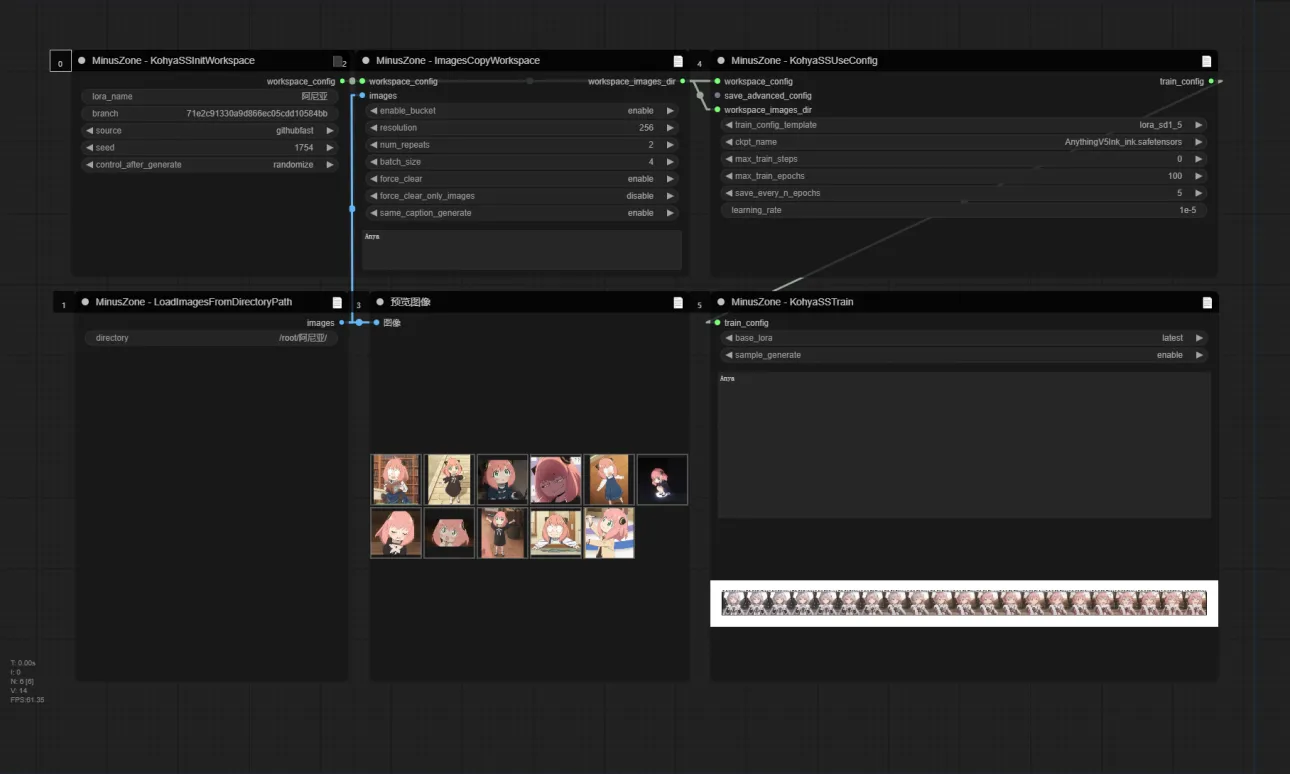Viewport: 1290px width, 774px height.
Task: Toggle the same_caption_generate option value
Action: [522, 213]
